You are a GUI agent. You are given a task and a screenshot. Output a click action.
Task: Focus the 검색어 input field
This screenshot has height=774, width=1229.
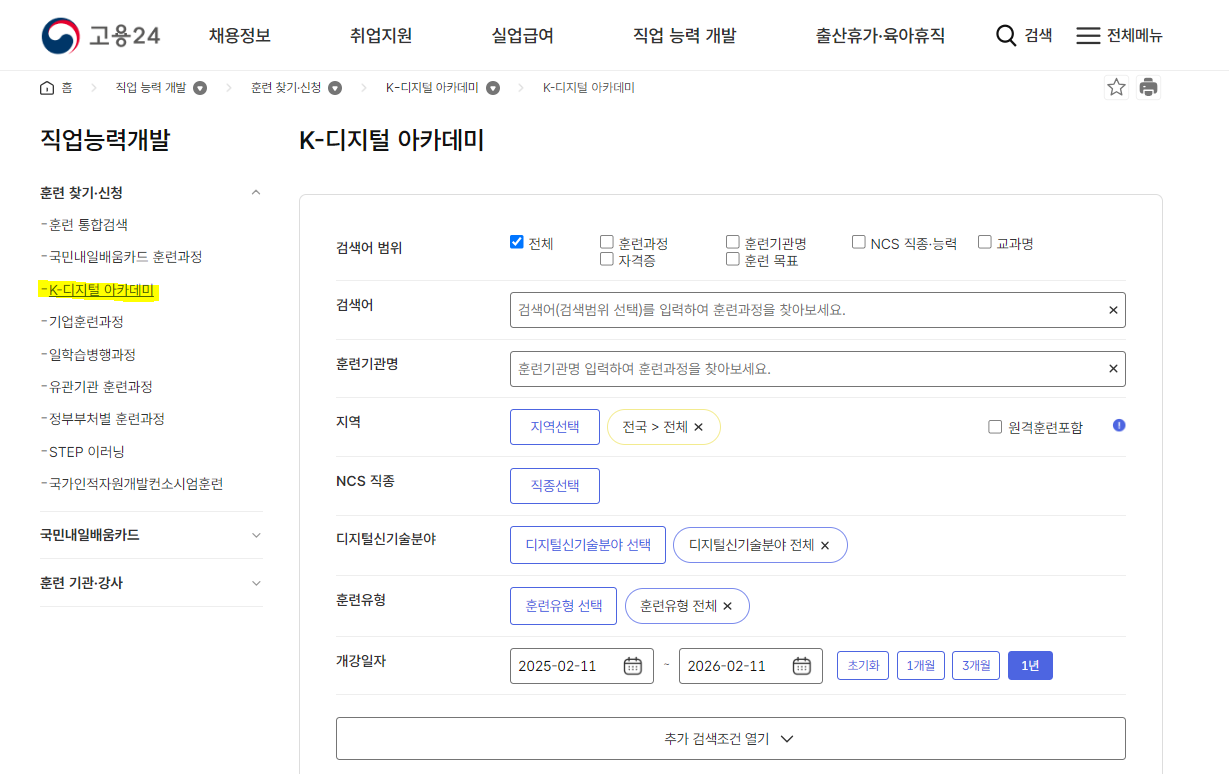[818, 310]
